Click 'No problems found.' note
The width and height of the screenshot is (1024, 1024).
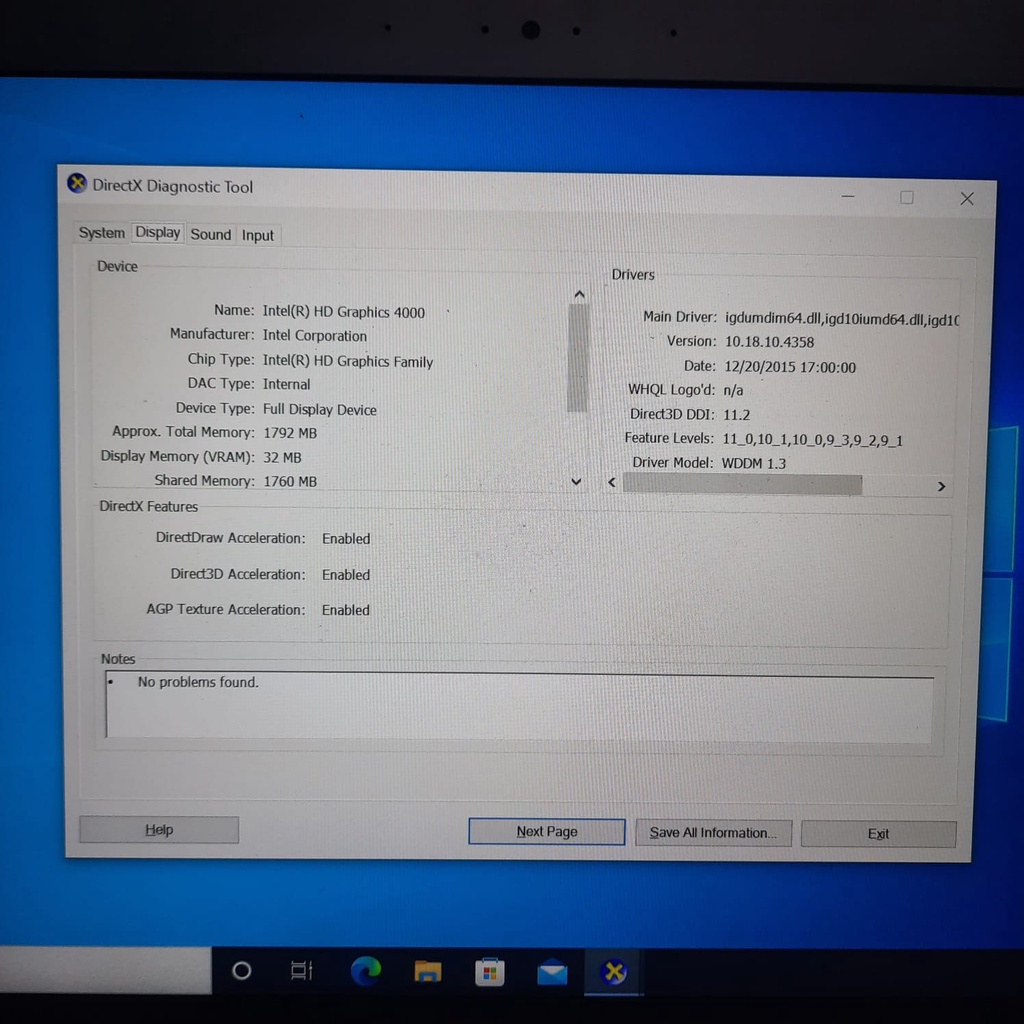coord(198,682)
